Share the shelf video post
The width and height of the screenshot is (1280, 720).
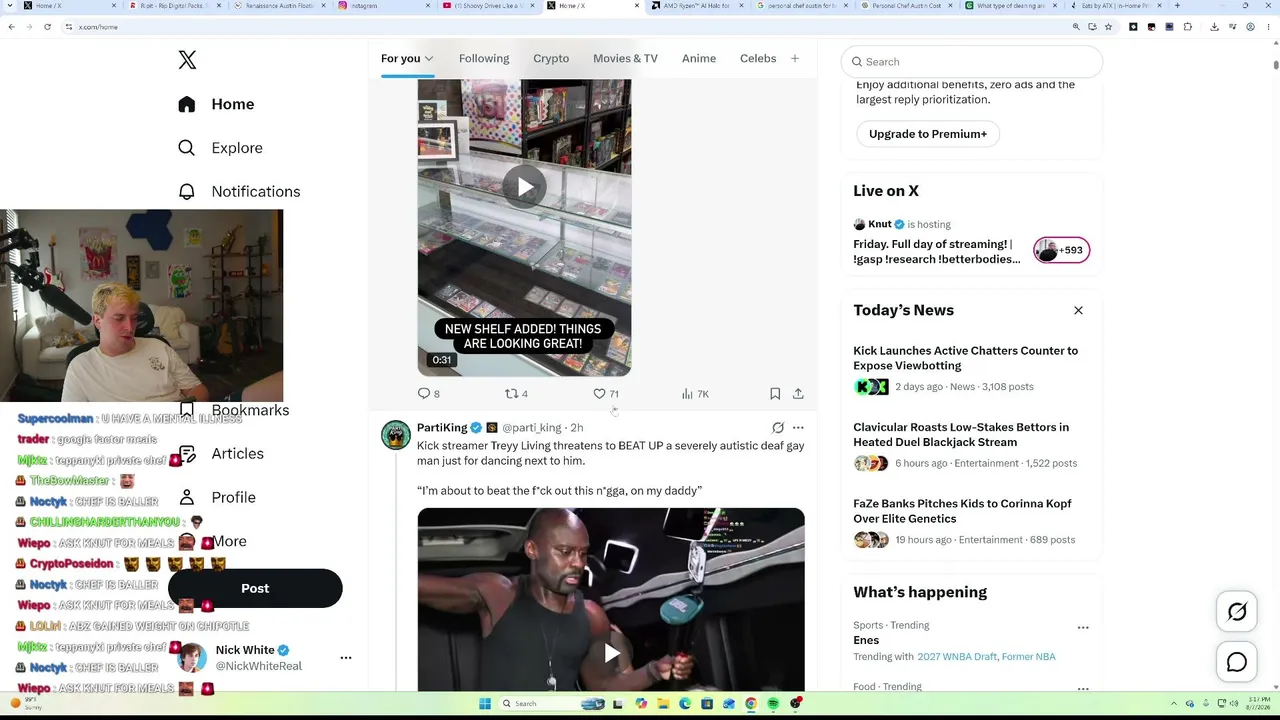click(798, 394)
